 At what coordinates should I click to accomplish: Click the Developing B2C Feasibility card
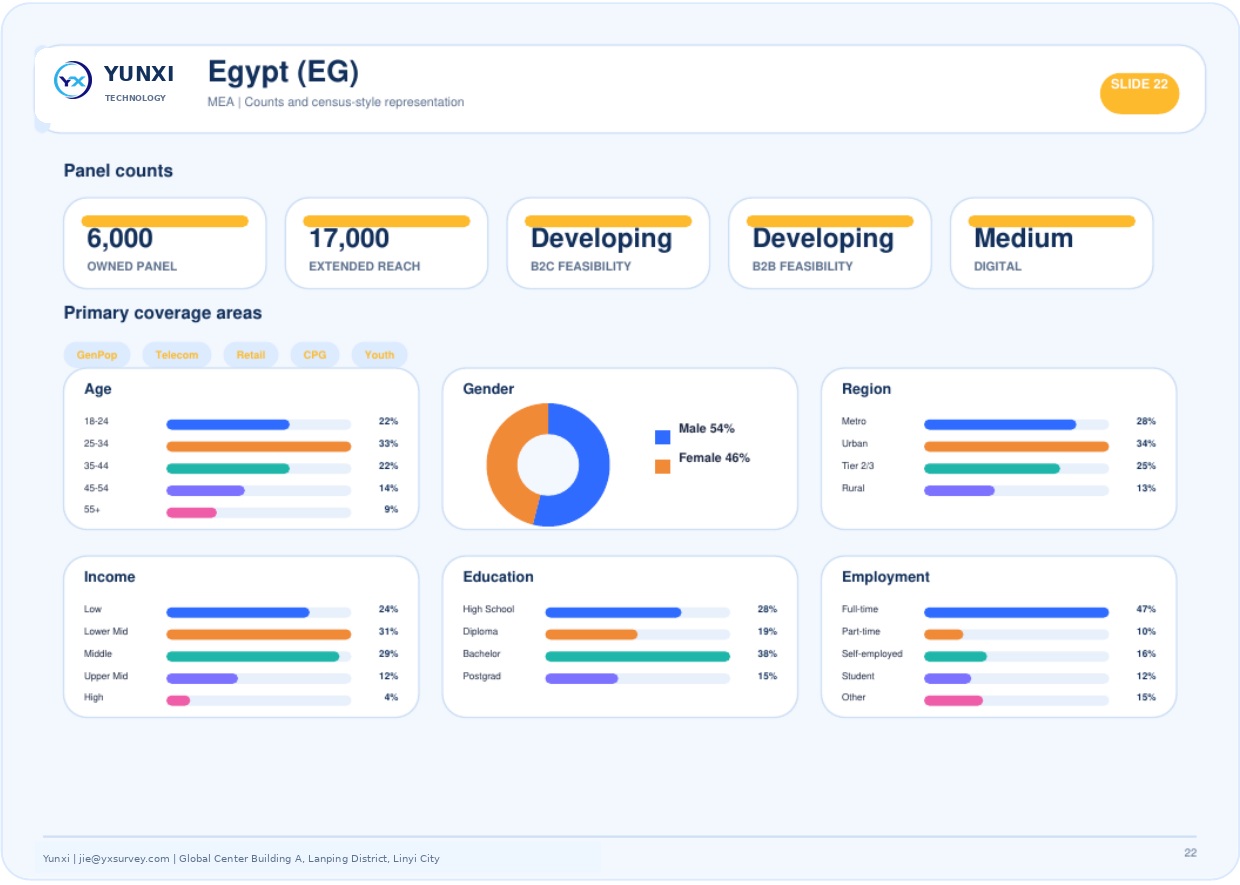click(608, 243)
